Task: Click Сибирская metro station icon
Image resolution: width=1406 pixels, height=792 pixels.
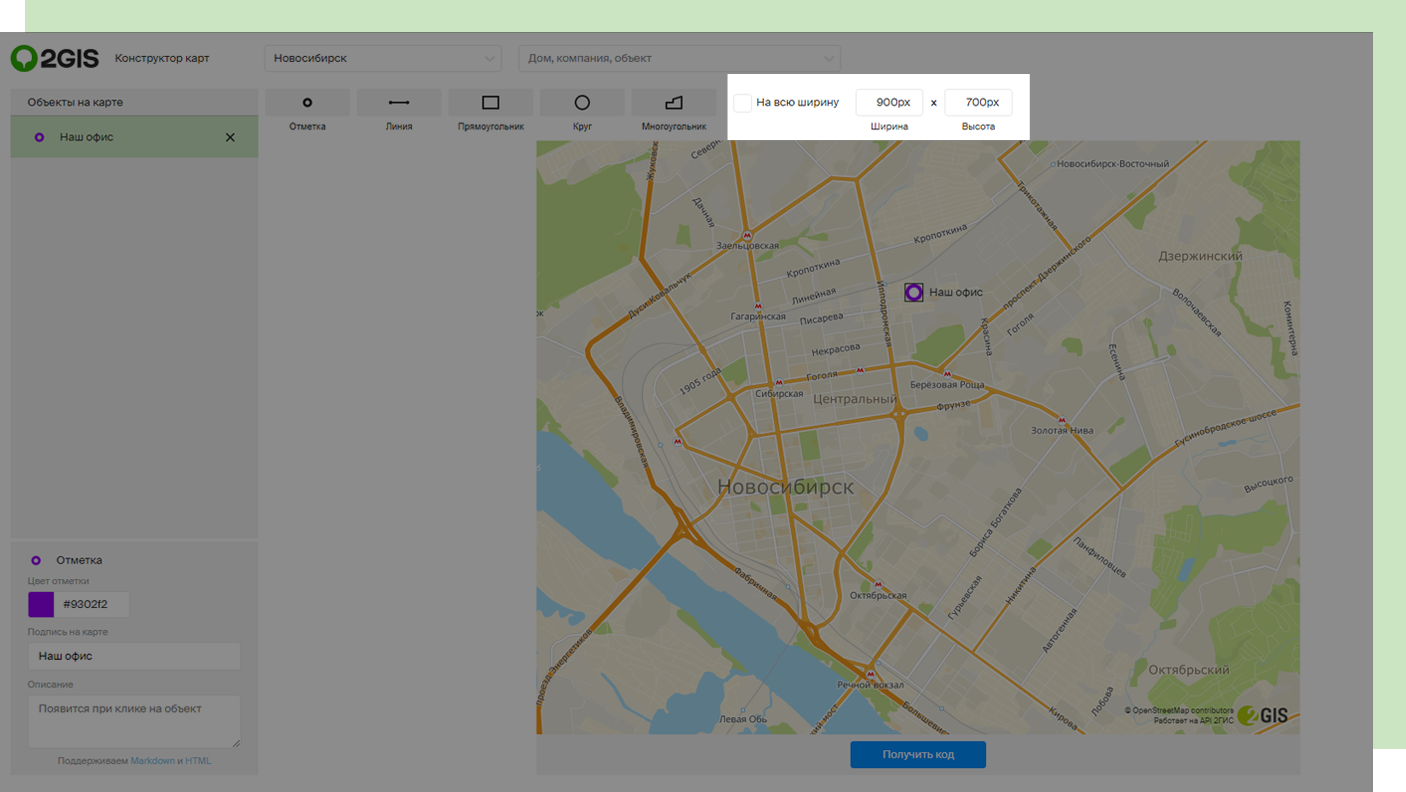Action: (778, 382)
